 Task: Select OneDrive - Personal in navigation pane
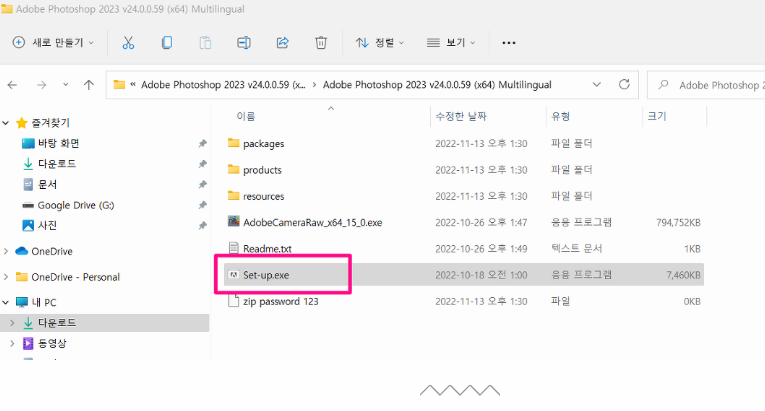[76, 277]
